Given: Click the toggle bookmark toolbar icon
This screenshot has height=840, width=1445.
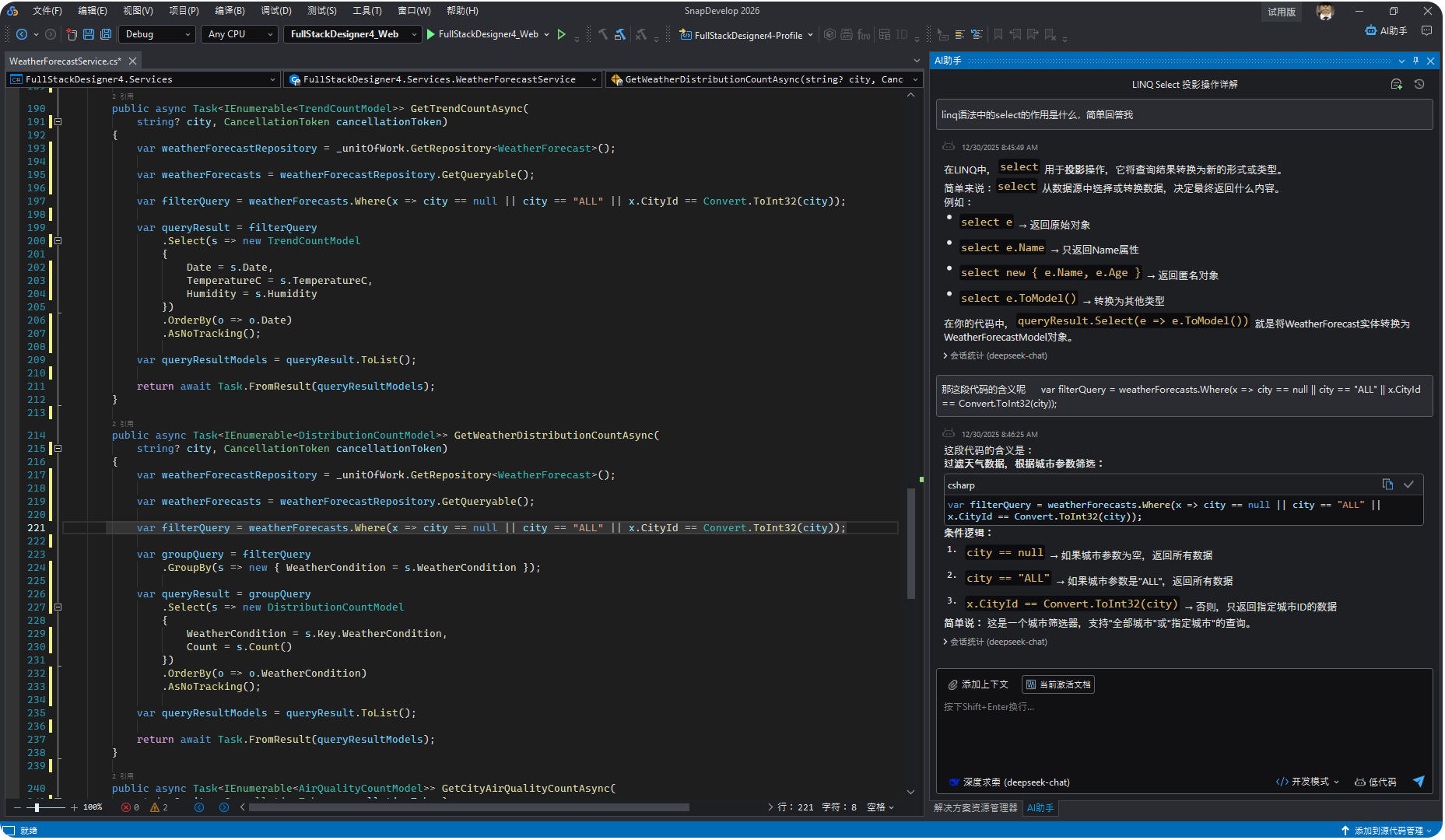Looking at the screenshot, I should [998, 34].
